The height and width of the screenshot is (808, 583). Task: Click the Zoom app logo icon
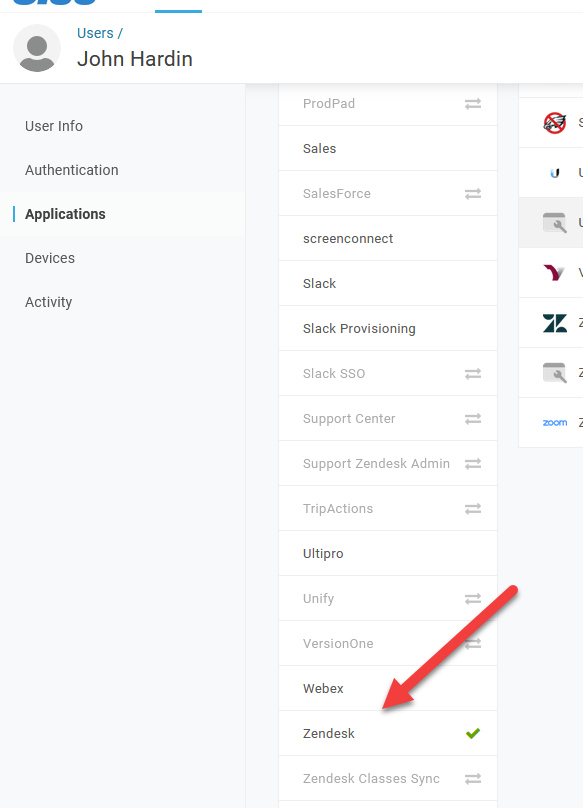[x=555, y=423]
